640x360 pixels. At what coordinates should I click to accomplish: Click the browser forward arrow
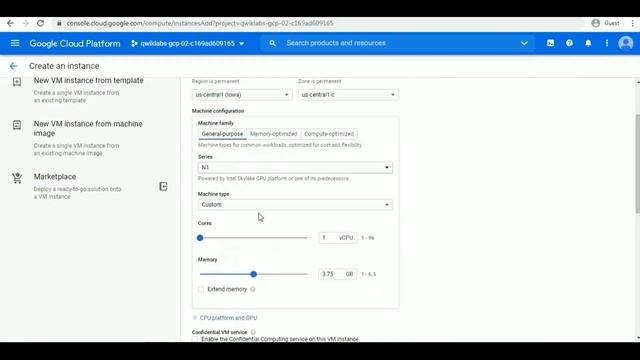point(25,23)
